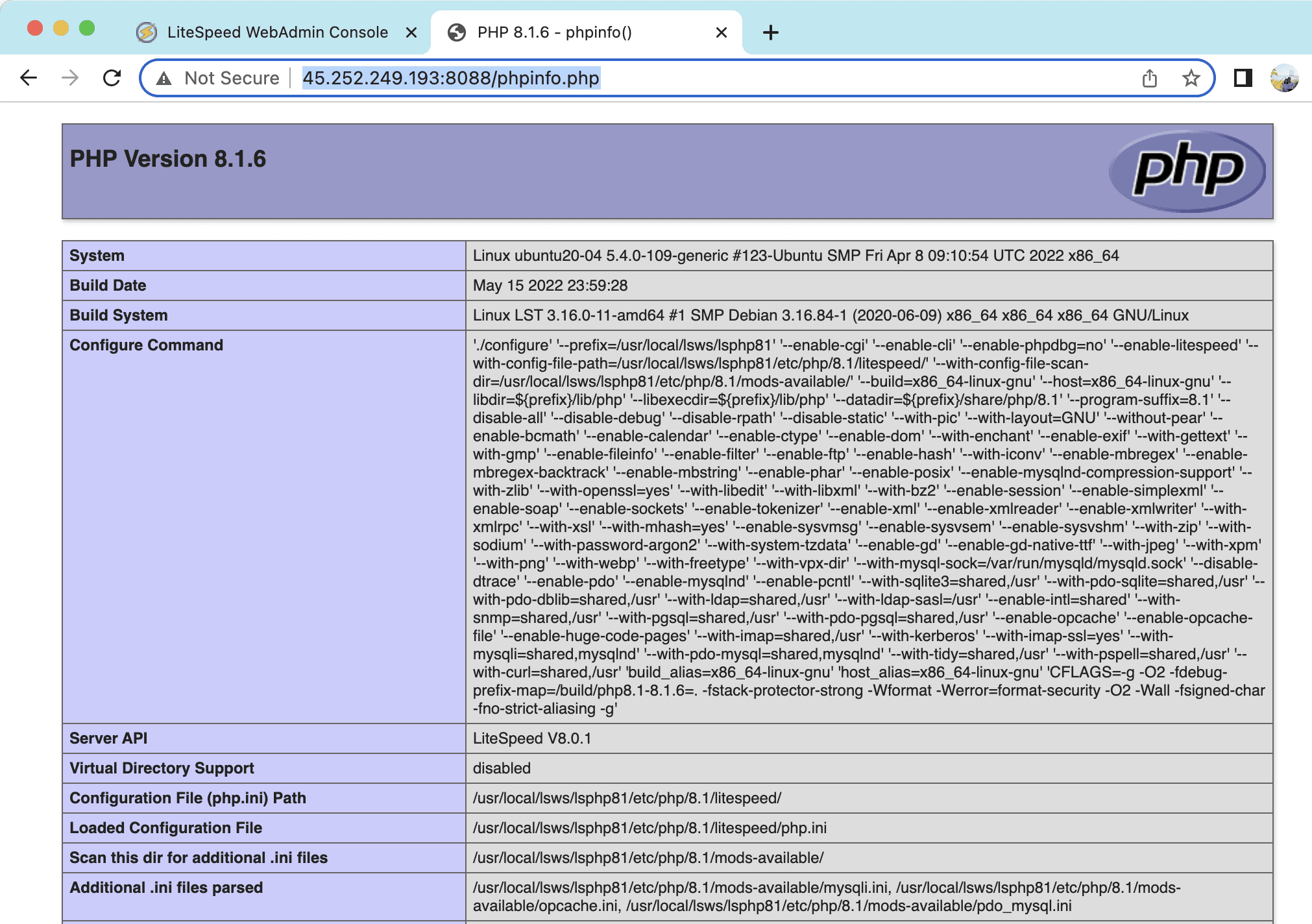Screen dimensions: 1312x924
Task: Toggle the browser side panel
Action: [1243, 79]
